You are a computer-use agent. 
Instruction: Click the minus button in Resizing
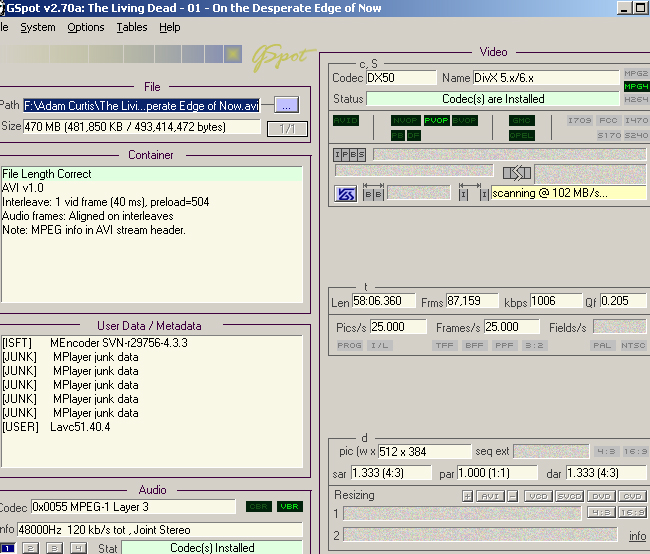click(x=513, y=496)
